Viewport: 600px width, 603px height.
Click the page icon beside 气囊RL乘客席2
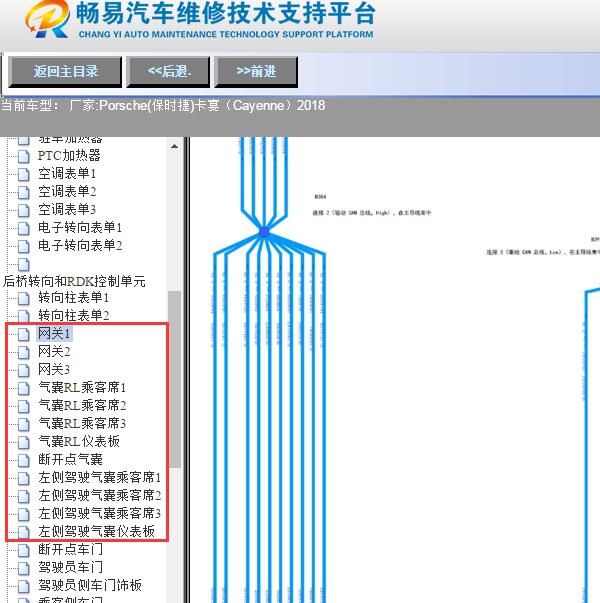[24, 407]
